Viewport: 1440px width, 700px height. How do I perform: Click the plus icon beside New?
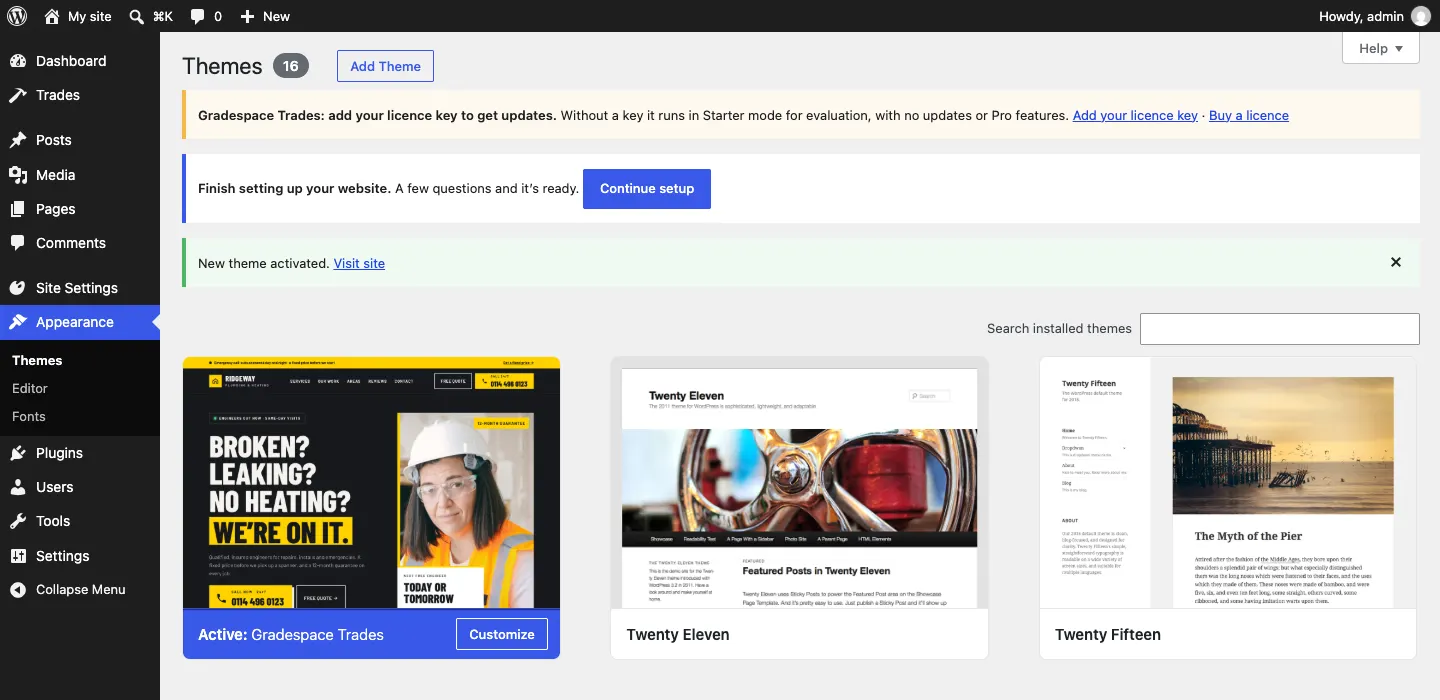[x=248, y=16]
